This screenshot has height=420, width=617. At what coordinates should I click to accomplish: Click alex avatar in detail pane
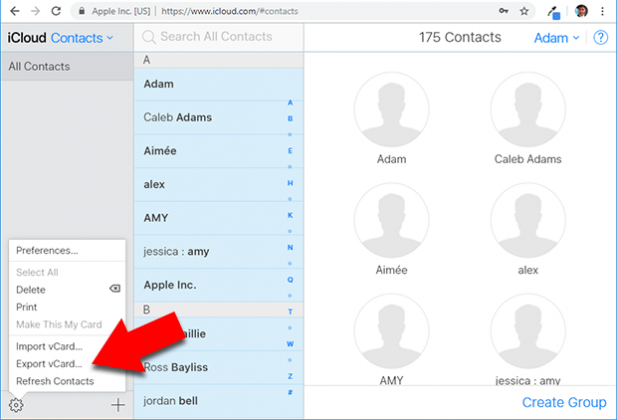528,220
